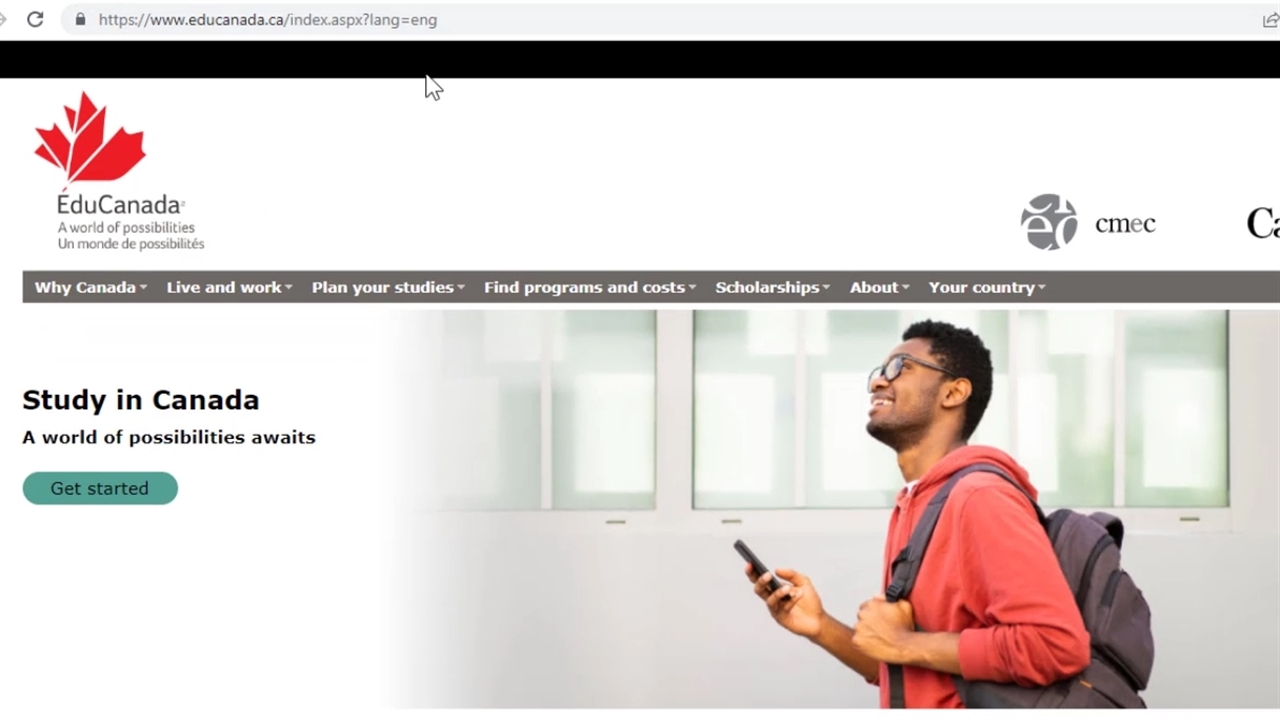The height and width of the screenshot is (720, 1280).
Task: Open the cmec logo link
Action: click(1088, 222)
